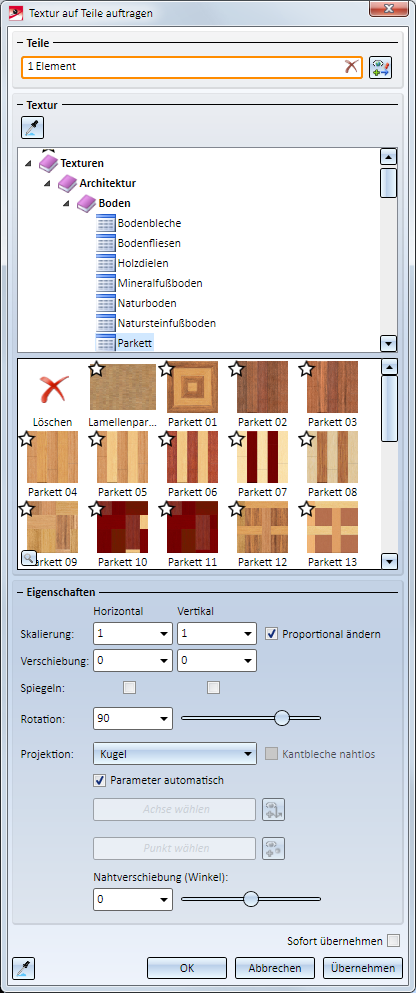Toggle favorite star on Parkett 07
Viewport: 416px width, 993px height.
[x=236, y=438]
